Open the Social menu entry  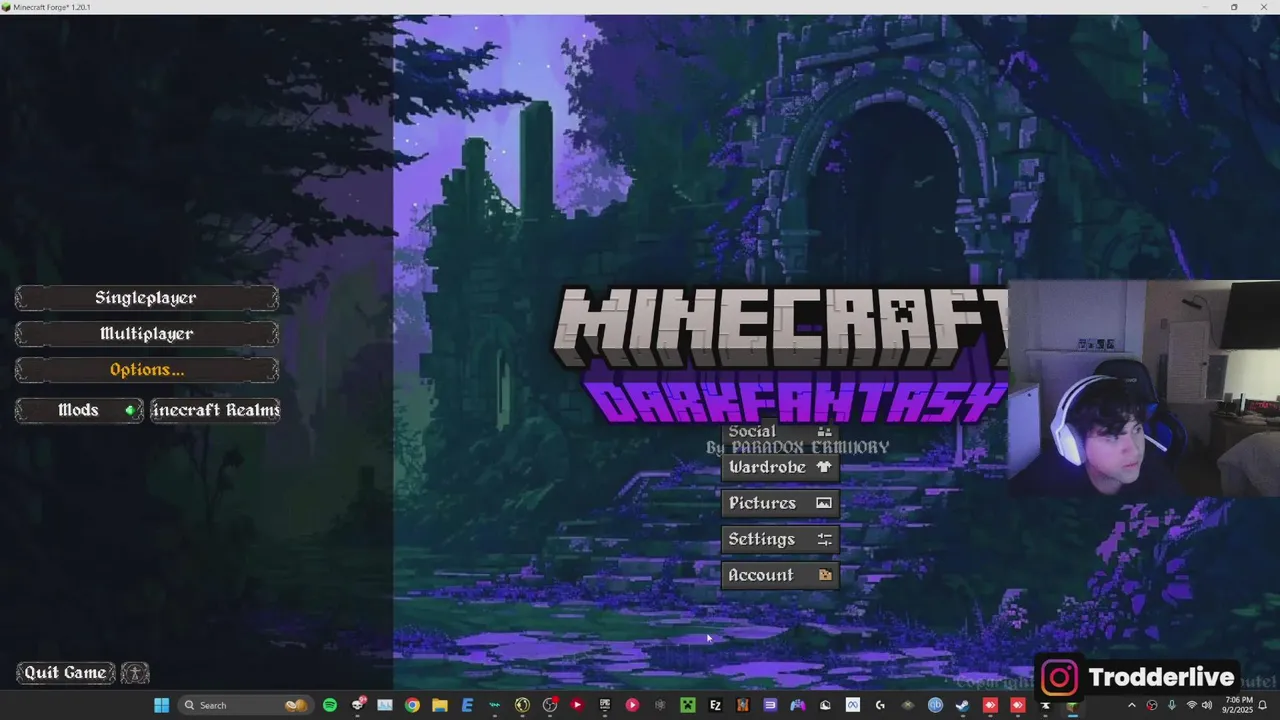coord(780,432)
